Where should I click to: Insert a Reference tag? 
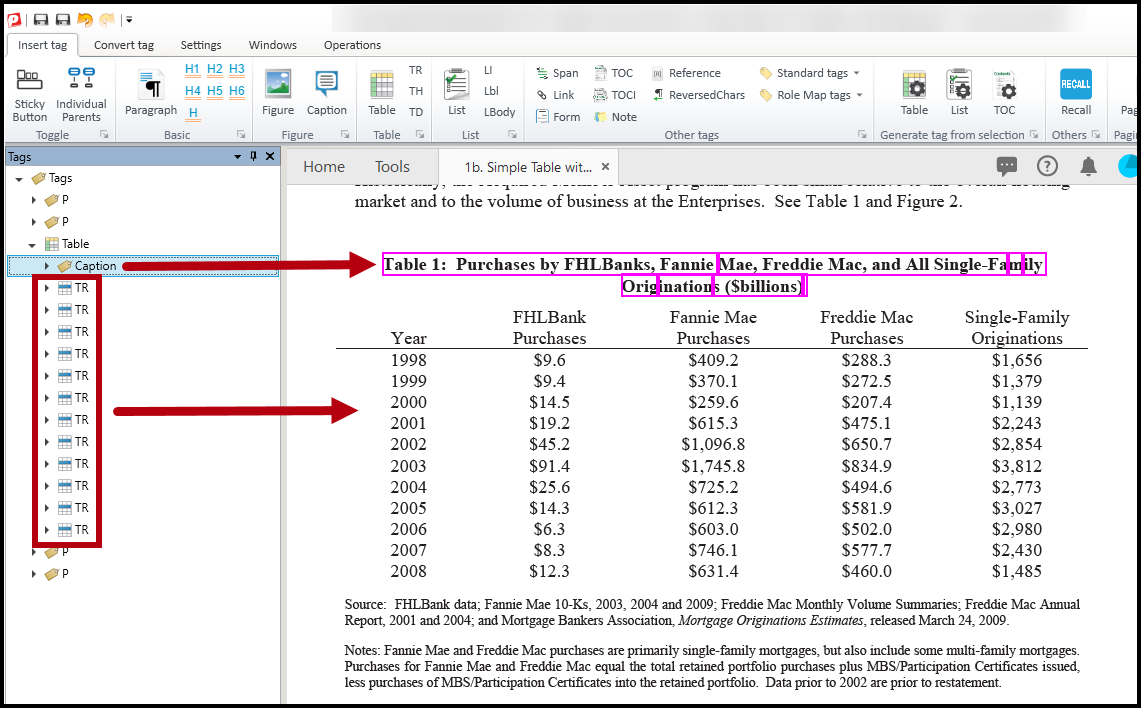686,73
